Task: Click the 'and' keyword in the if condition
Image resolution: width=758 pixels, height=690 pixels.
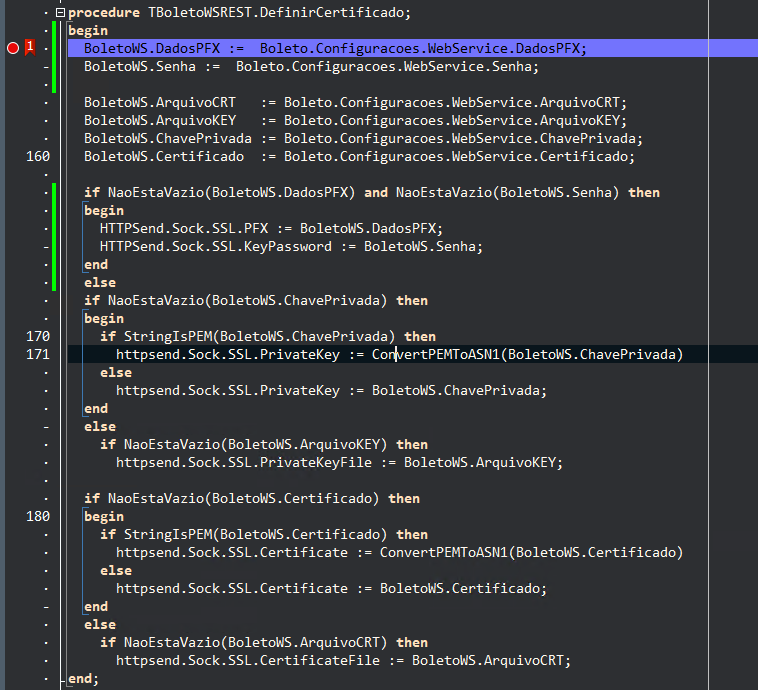Action: [376, 192]
